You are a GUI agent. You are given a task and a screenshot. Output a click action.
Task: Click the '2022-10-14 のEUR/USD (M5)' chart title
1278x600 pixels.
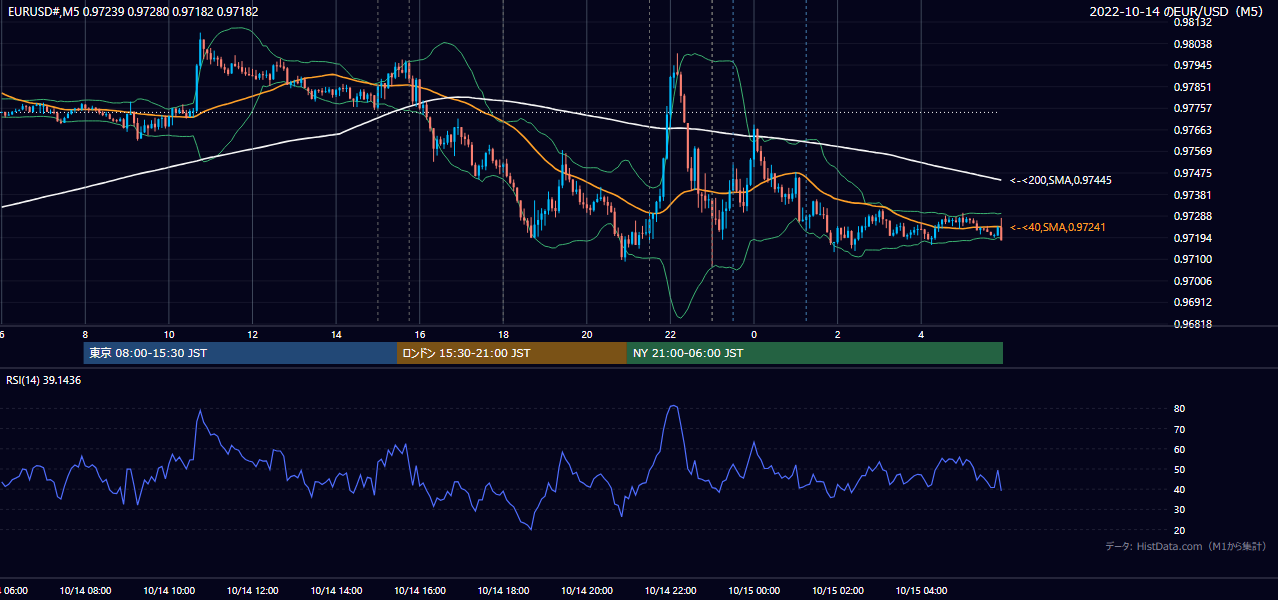tap(1178, 11)
